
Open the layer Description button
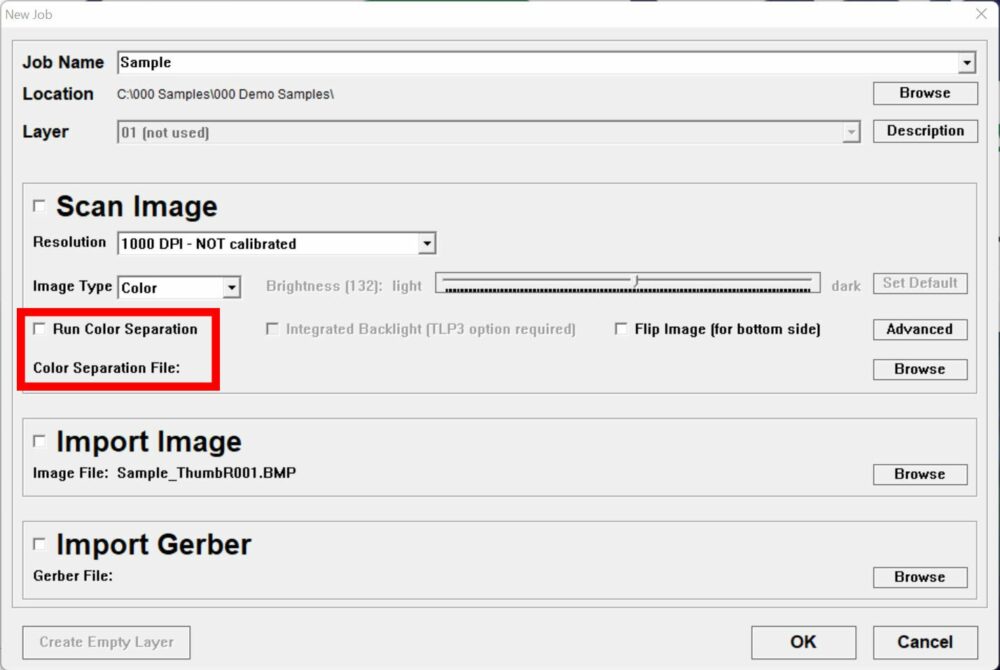pyautogui.click(x=925, y=131)
